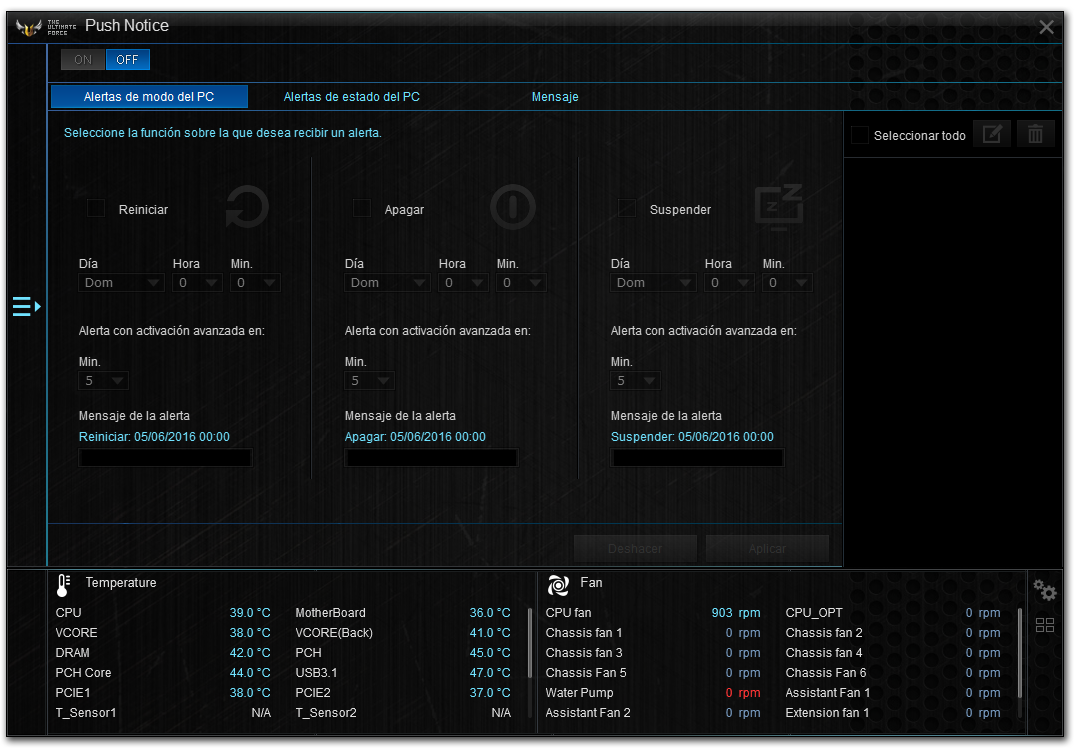Screen dimensions: 1080x749
Task: Click the VCORE(Back) temperature 41.0 °C
Action: (490, 633)
